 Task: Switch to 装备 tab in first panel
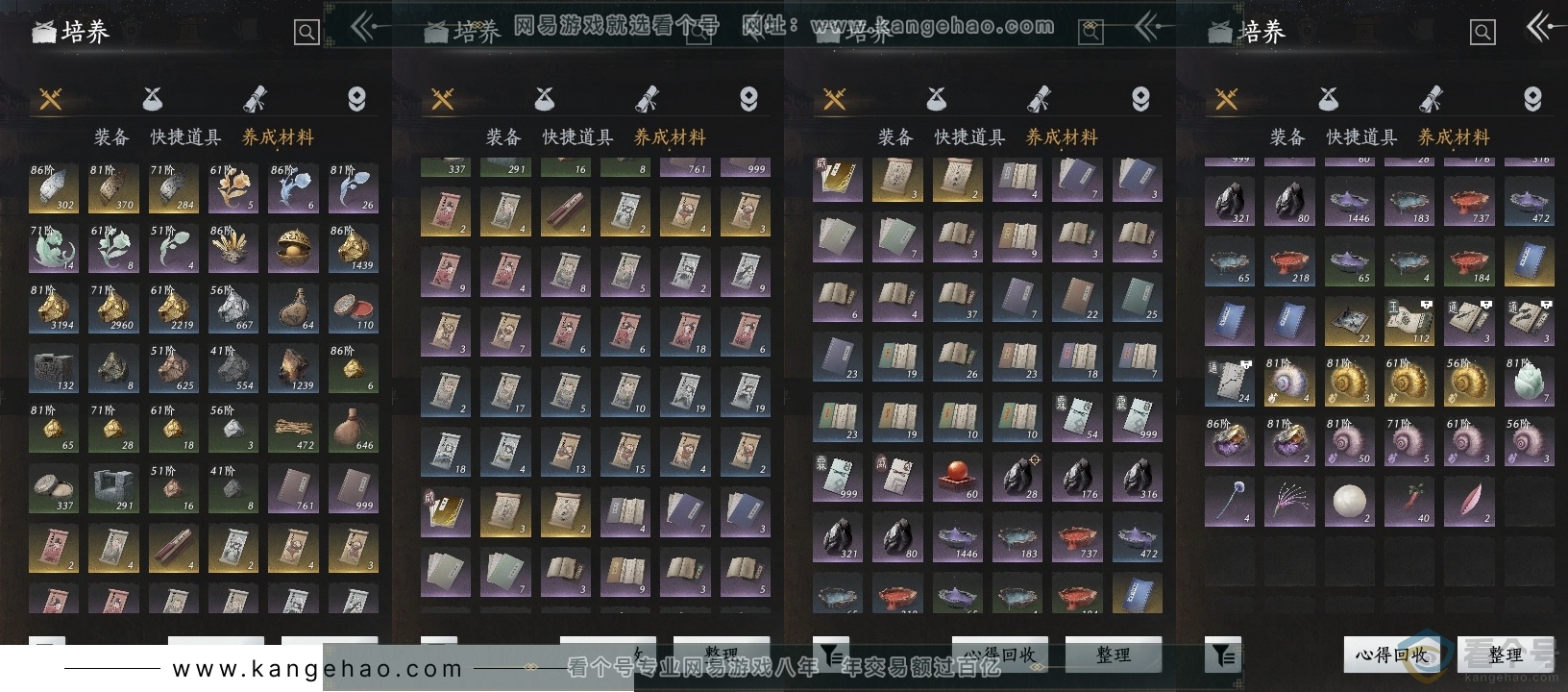pos(111,137)
